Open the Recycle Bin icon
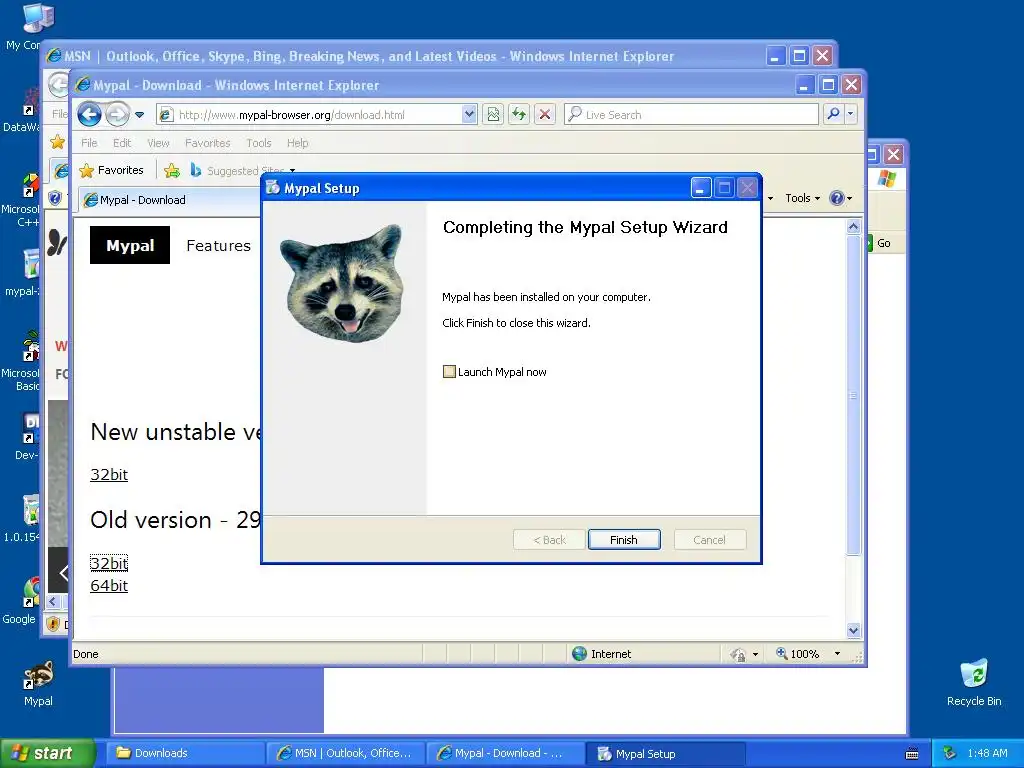The width and height of the screenshot is (1024, 768). tap(974, 683)
